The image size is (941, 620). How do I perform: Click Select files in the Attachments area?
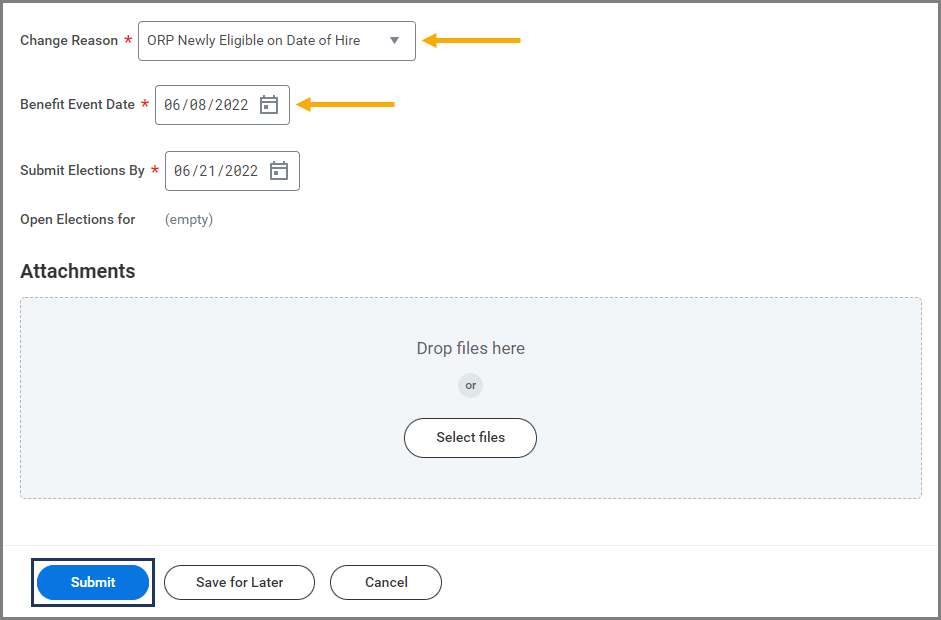point(470,437)
